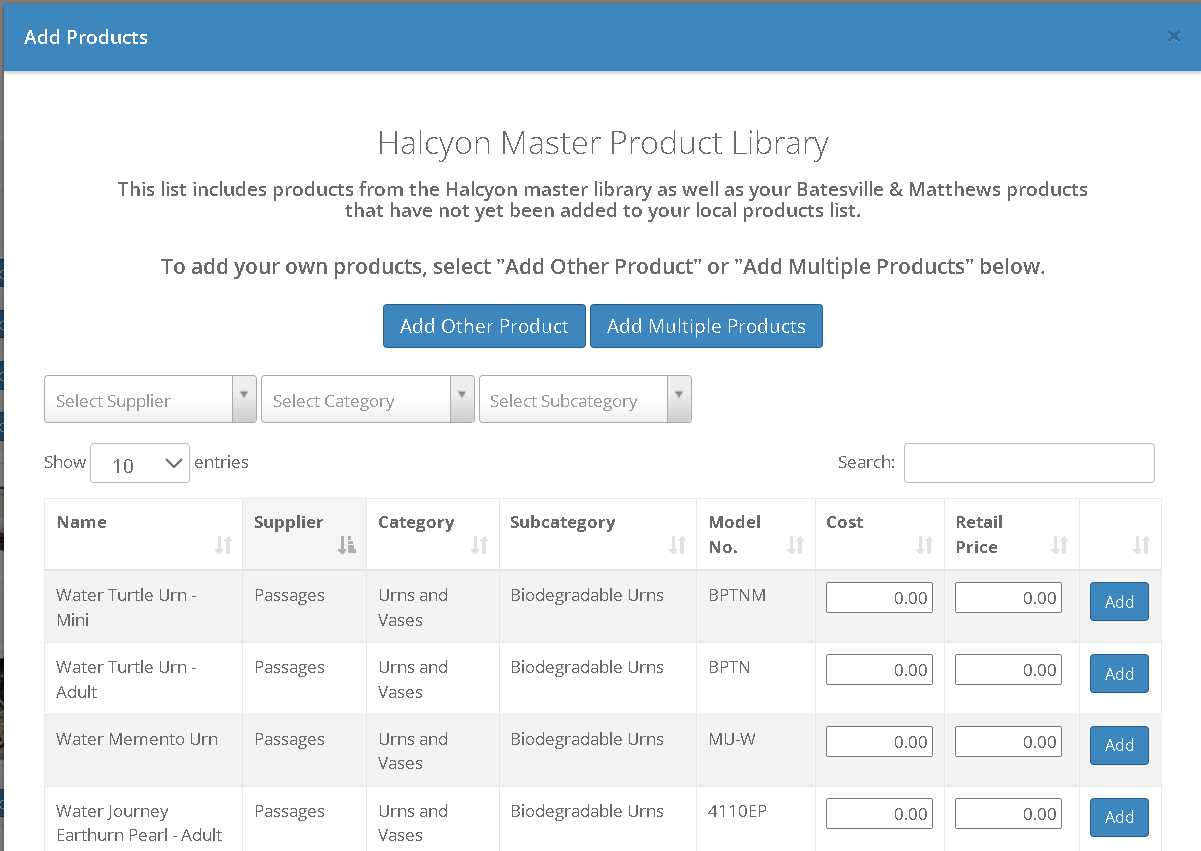Click Cost field for Water Turtle Urn - Adult
The height and width of the screenshot is (851, 1201).
[879, 670]
